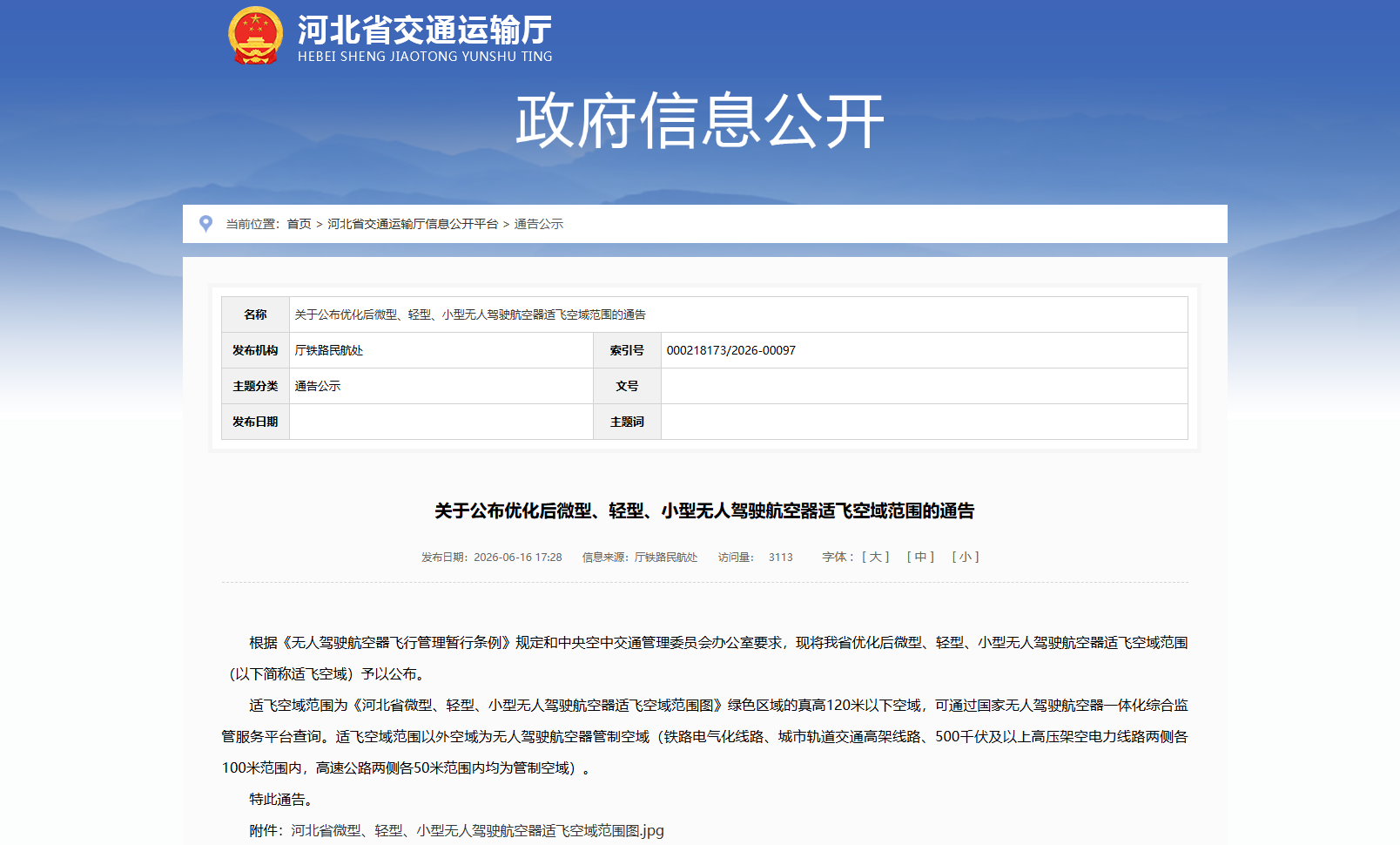This screenshot has height=845, width=1400.
Task: Click the publish date 2026-06-16 17:28
Action: coord(518,557)
